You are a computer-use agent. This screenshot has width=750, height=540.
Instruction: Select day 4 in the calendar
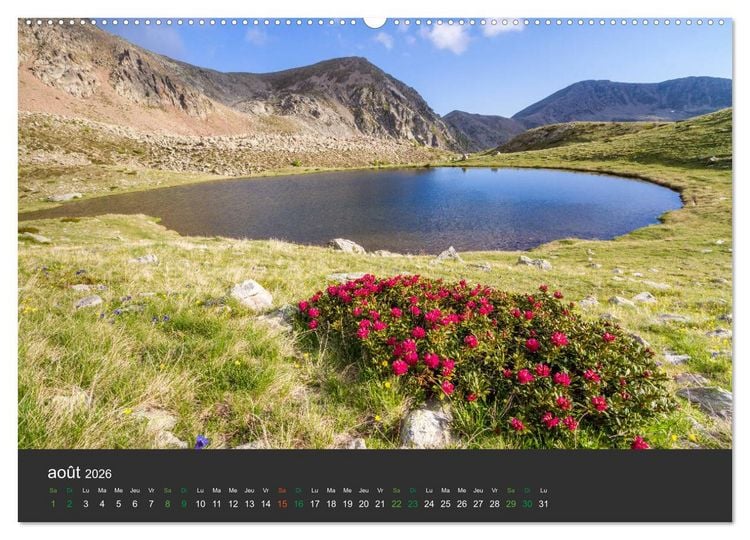coord(102,504)
